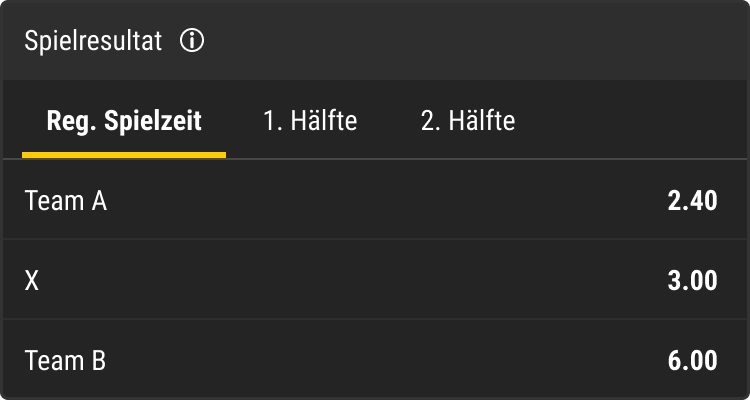The width and height of the screenshot is (750, 400).
Task: Click the empty area of Team B row
Action: [x=383, y=360]
